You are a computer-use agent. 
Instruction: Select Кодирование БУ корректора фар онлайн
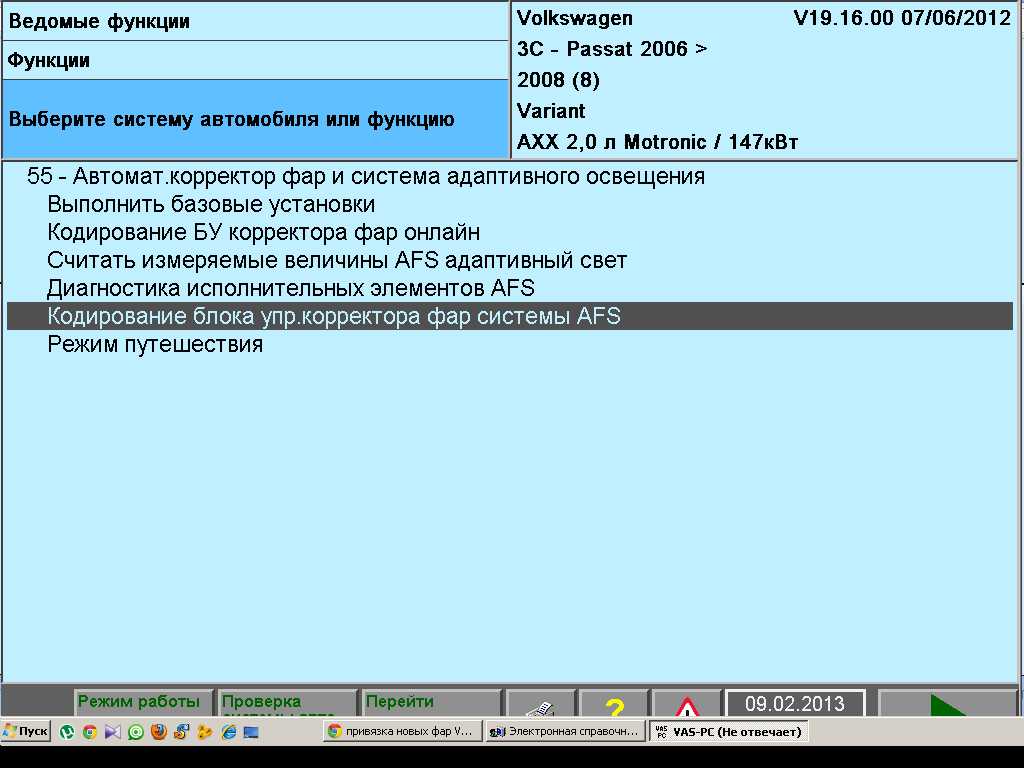[509, 232]
